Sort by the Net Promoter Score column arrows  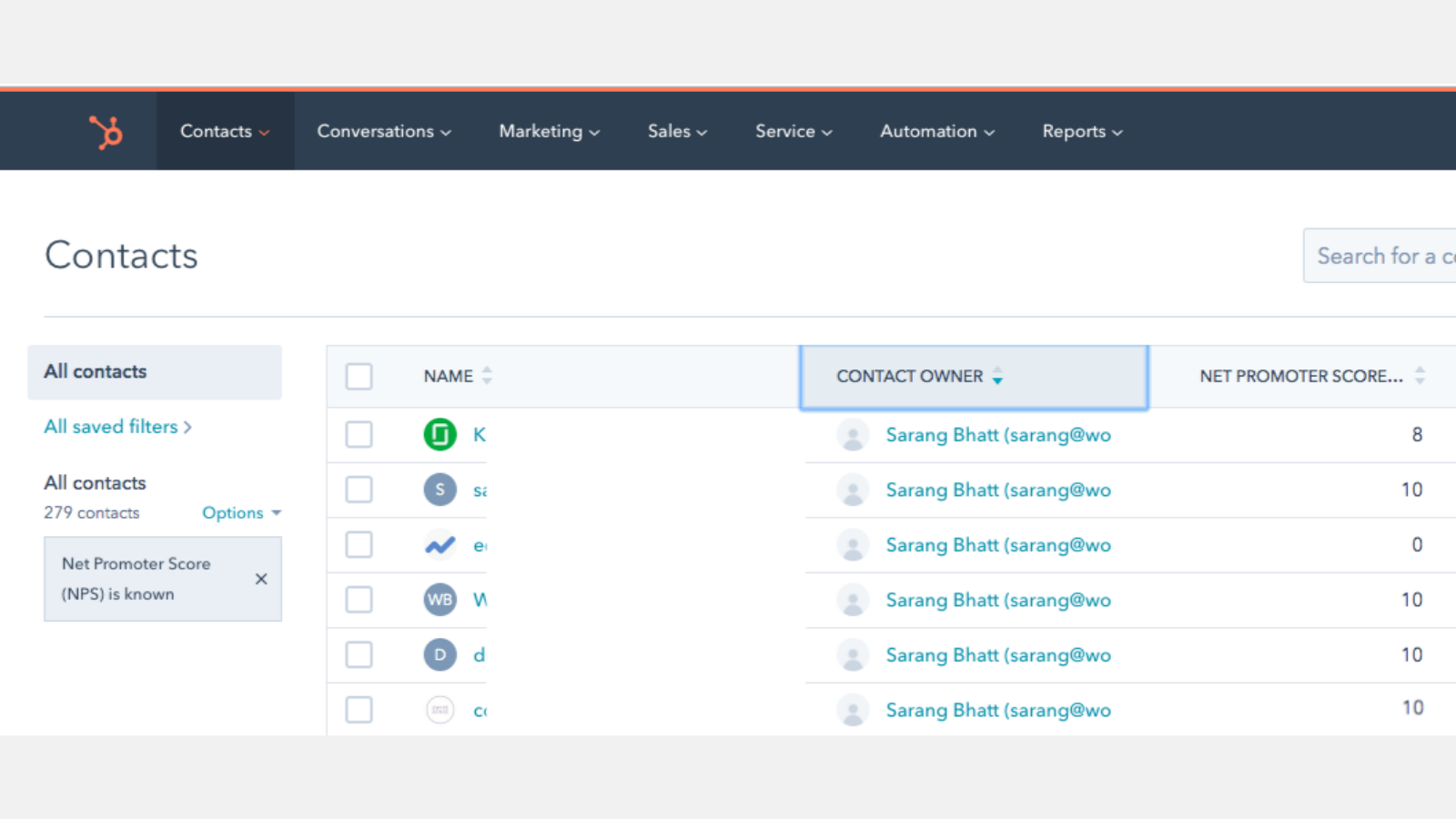point(1420,375)
